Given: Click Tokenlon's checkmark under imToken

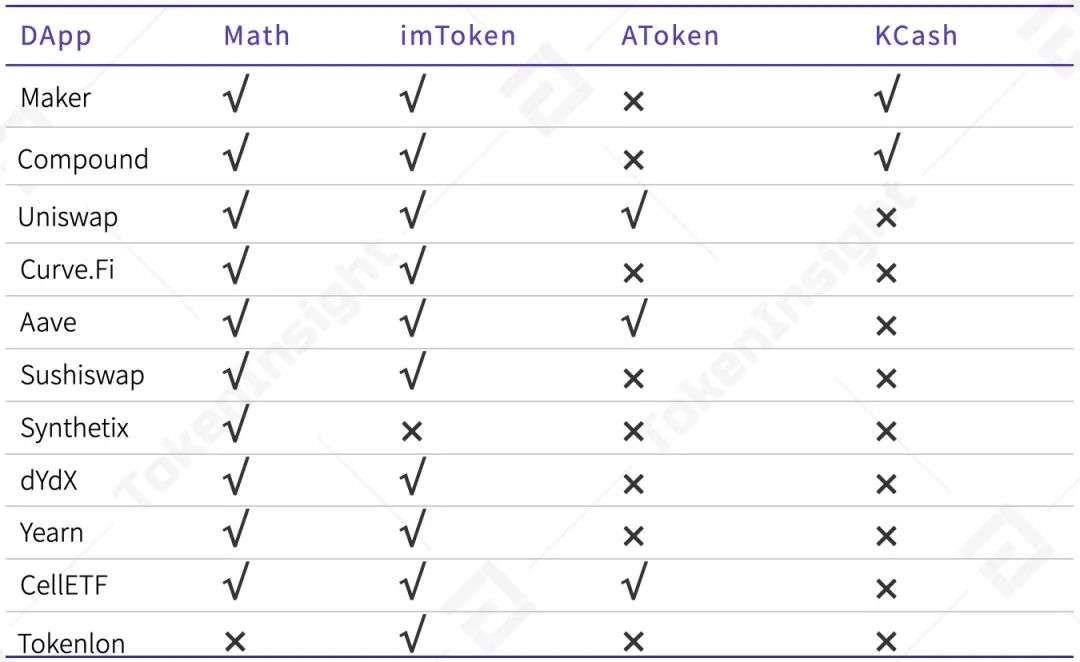Looking at the screenshot, I should 412,635.
